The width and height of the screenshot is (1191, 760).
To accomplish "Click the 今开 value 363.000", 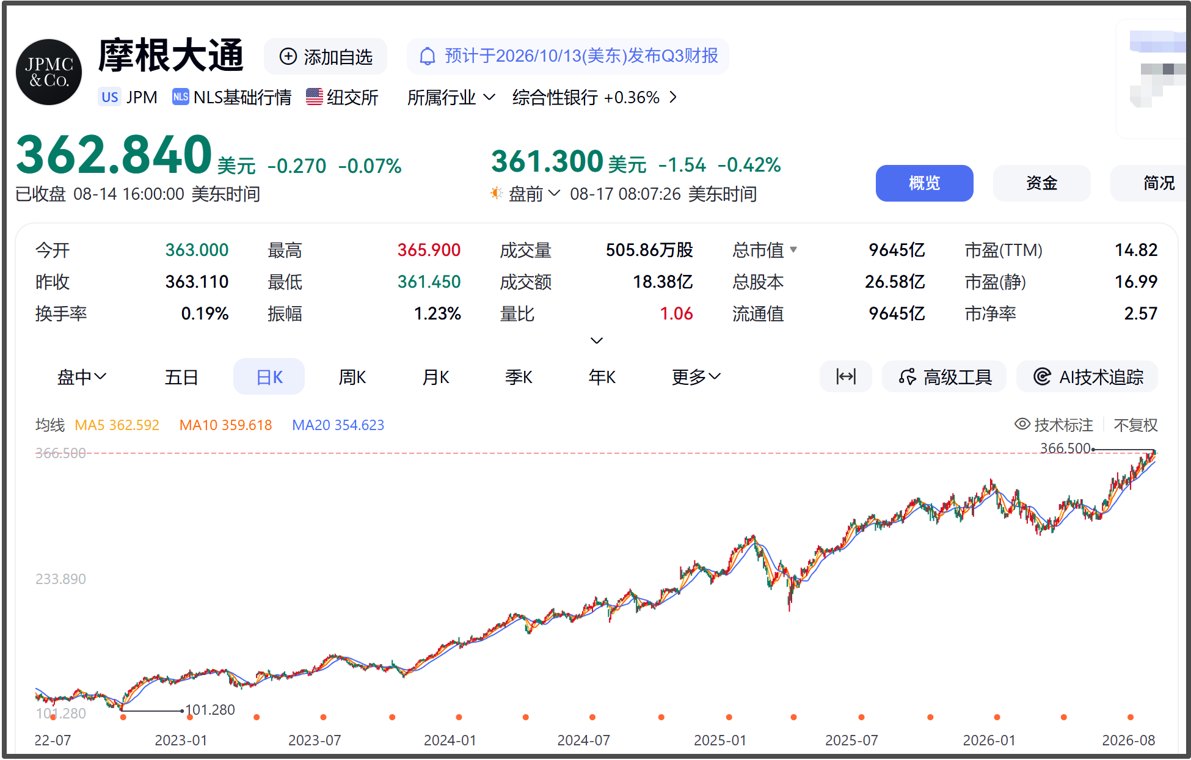I will pyautogui.click(x=197, y=250).
